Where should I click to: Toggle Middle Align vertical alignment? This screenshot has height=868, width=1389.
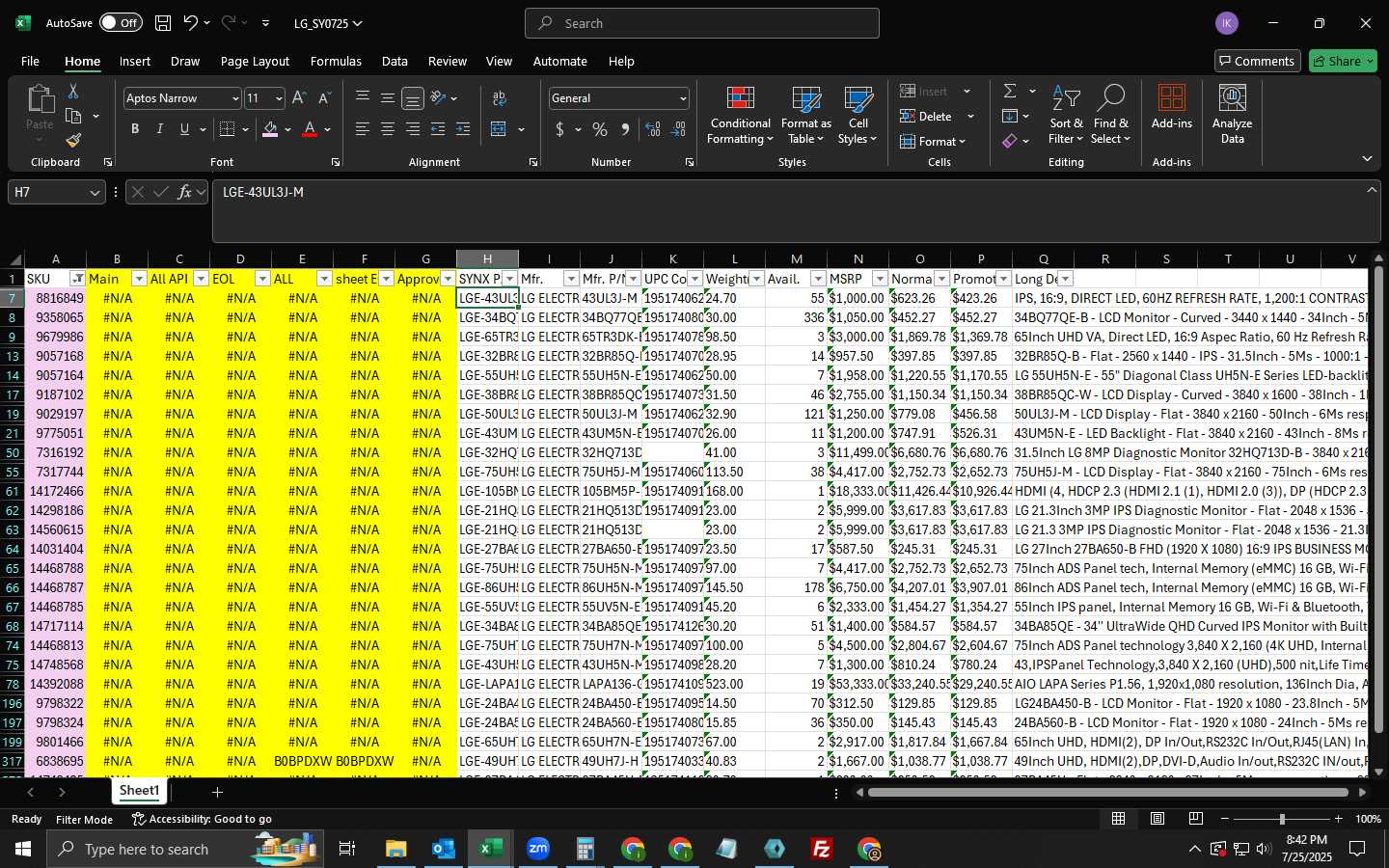pos(388,98)
